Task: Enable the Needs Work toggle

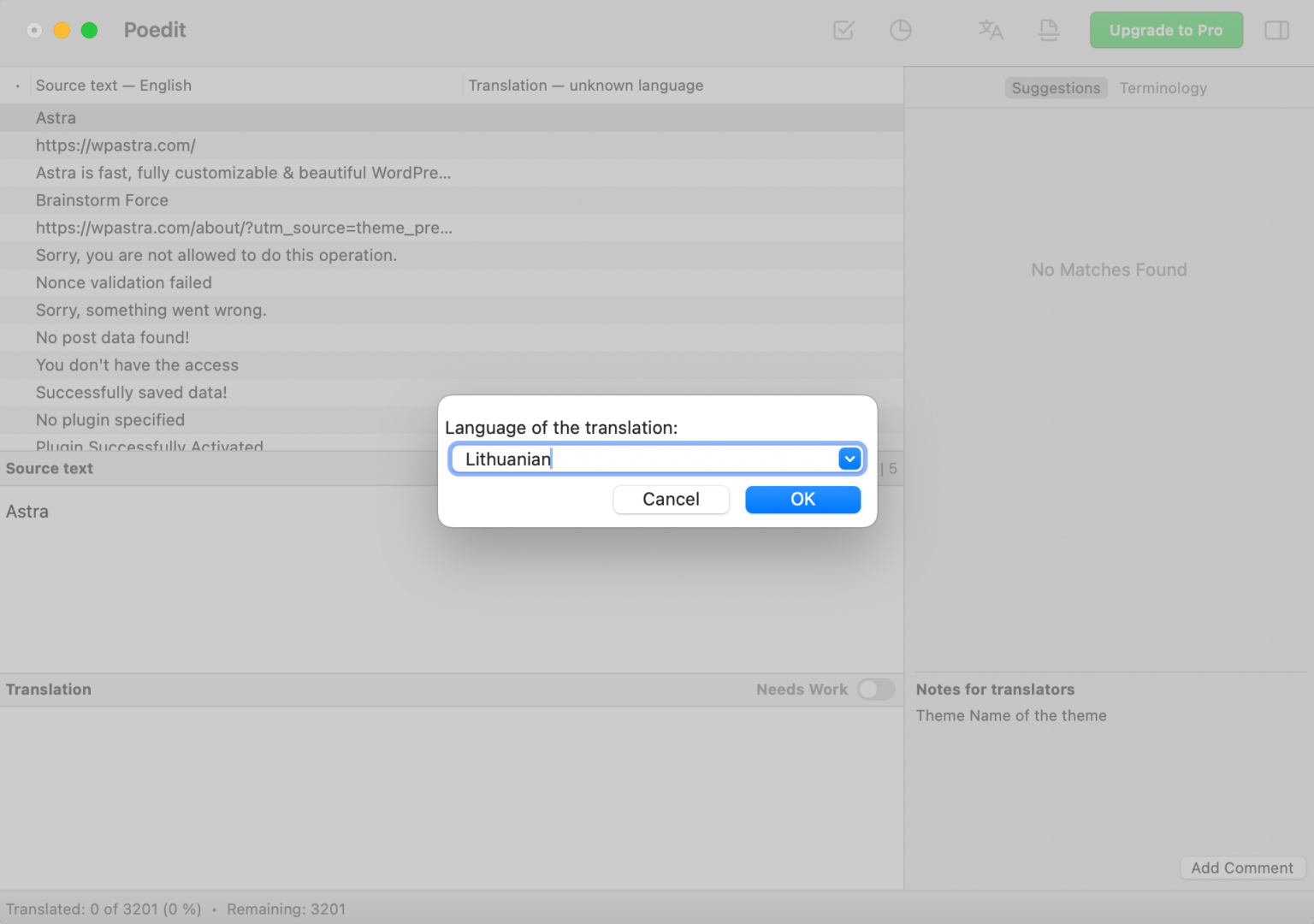Action: tap(874, 689)
